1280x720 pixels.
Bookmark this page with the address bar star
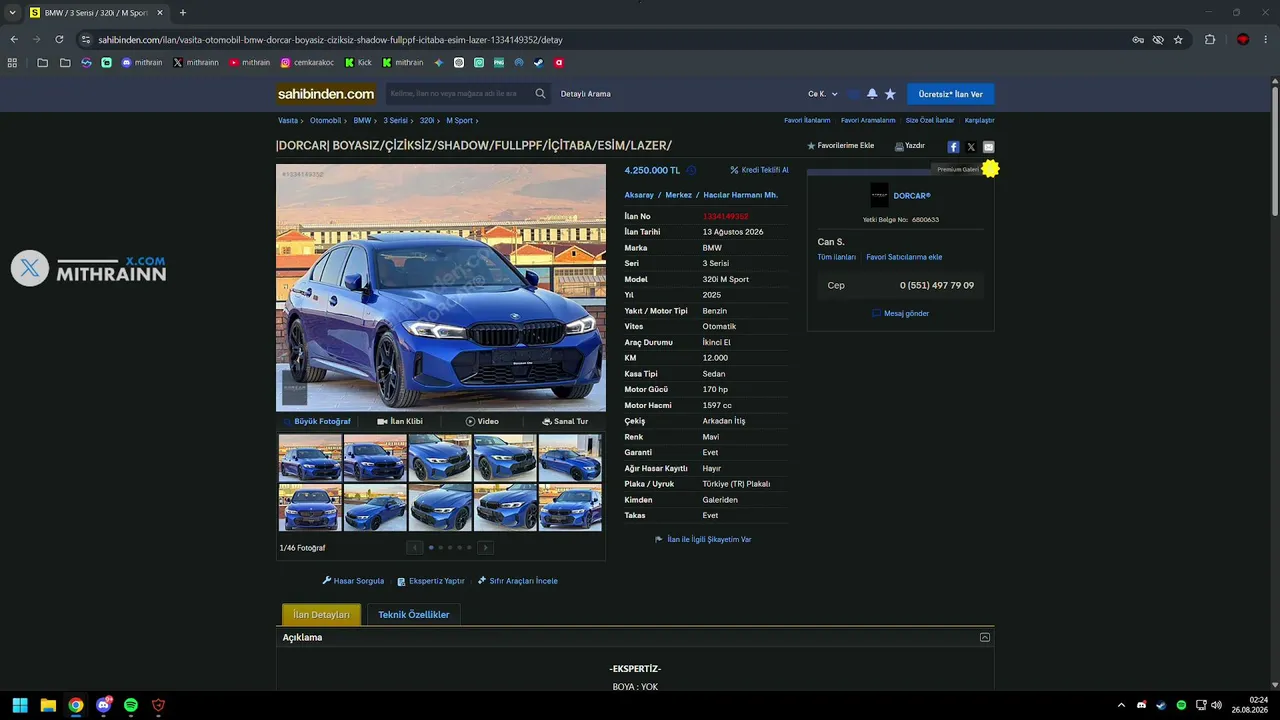[1178, 40]
